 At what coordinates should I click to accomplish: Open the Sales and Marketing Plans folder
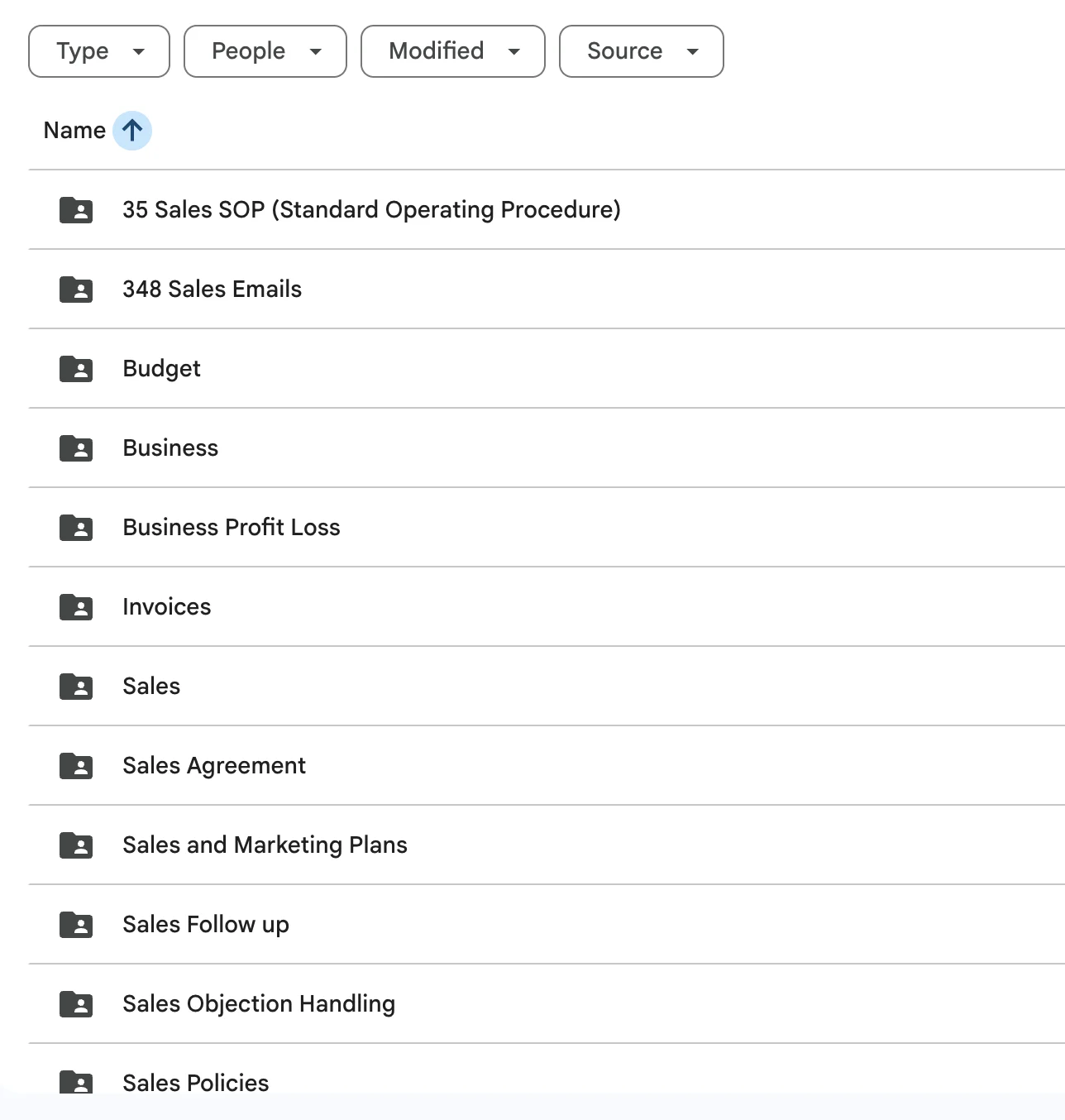[265, 845]
